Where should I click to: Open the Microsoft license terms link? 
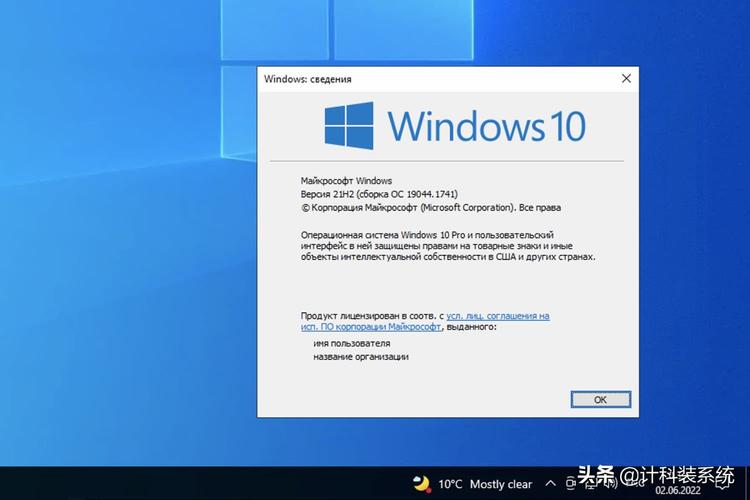(425, 321)
